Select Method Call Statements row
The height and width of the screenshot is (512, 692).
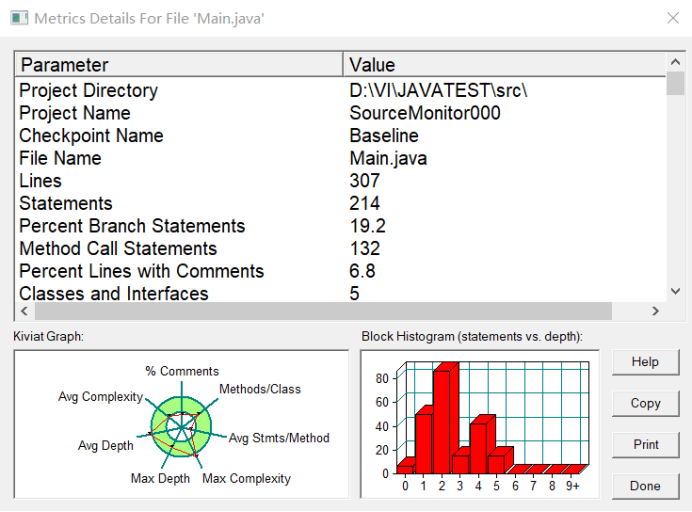[340, 248]
